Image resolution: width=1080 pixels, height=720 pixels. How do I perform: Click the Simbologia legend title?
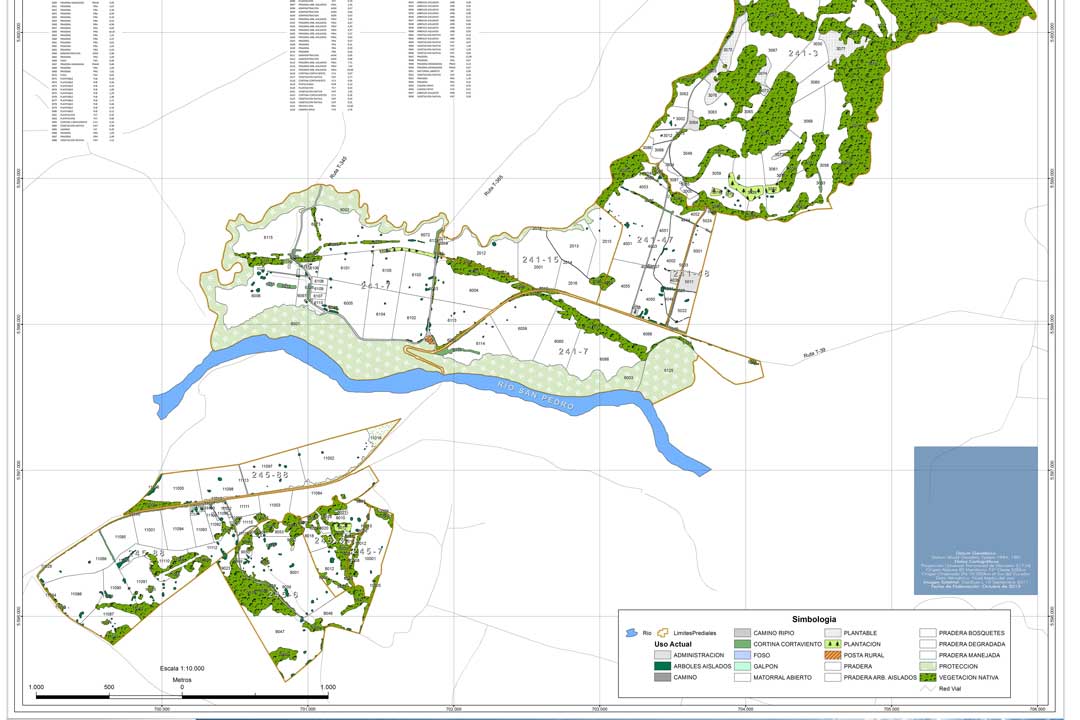(x=813, y=619)
